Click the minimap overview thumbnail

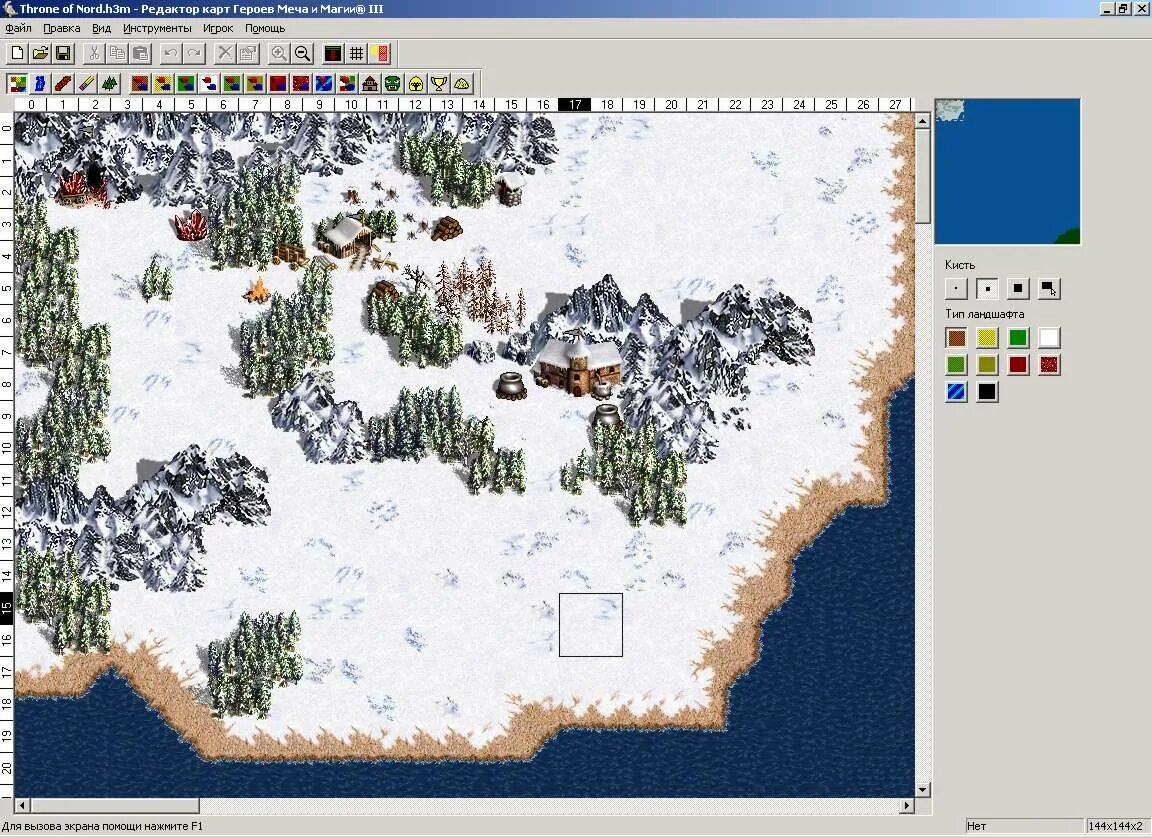pos(1007,171)
